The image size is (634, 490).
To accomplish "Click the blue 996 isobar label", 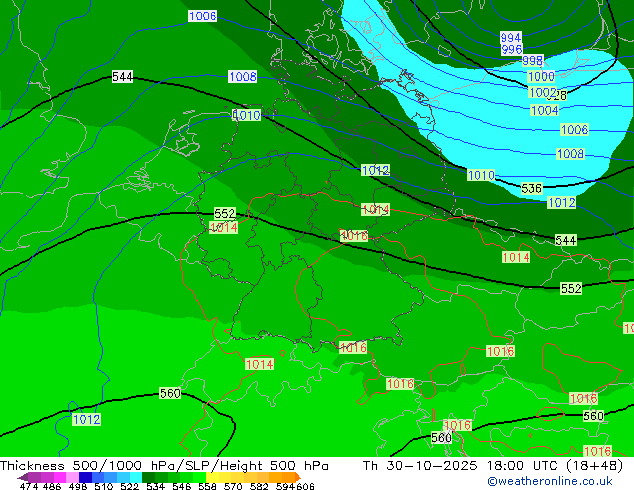I will click(x=511, y=49).
